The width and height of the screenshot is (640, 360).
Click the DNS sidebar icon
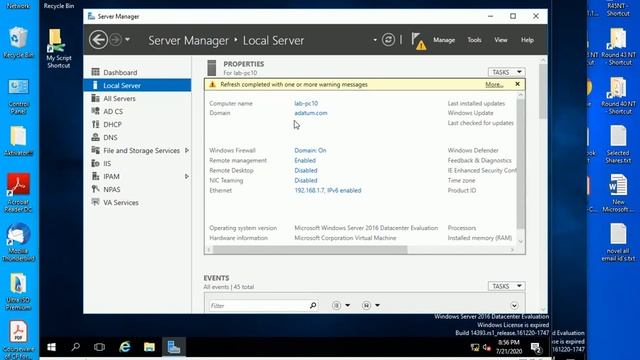pyautogui.click(x=96, y=137)
